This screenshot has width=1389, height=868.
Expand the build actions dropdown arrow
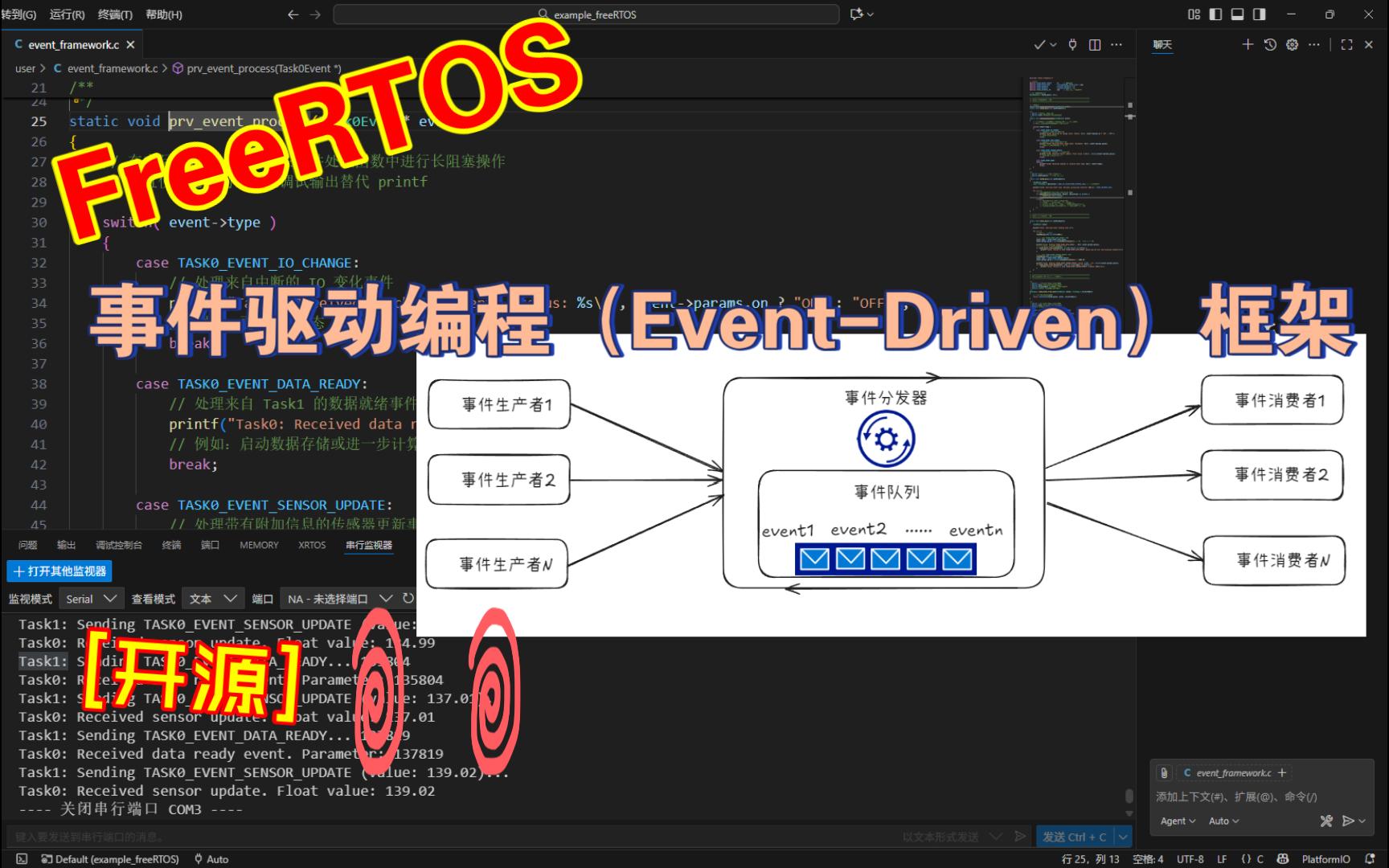pos(1054,45)
